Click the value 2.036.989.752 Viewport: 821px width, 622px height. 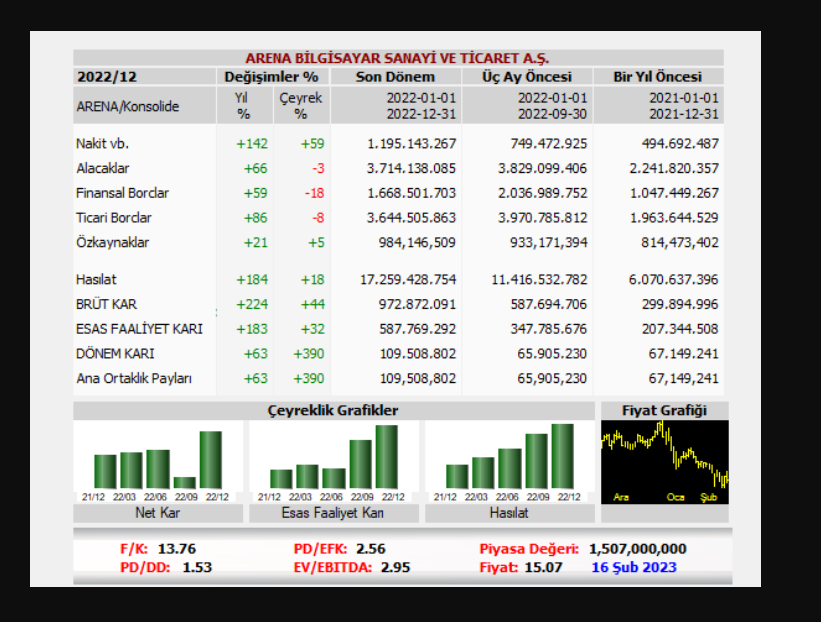[542, 193]
